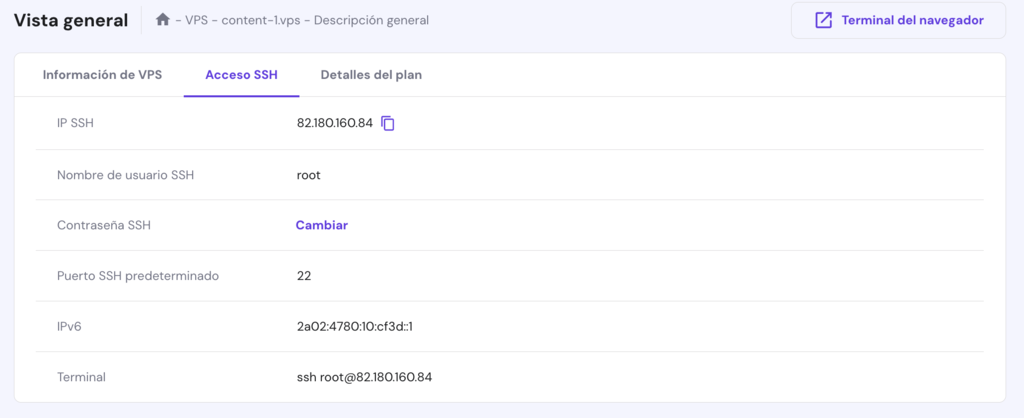The height and width of the screenshot is (418, 1024).
Task: Copy the SSH IP address with the copy icon
Action: click(x=388, y=124)
